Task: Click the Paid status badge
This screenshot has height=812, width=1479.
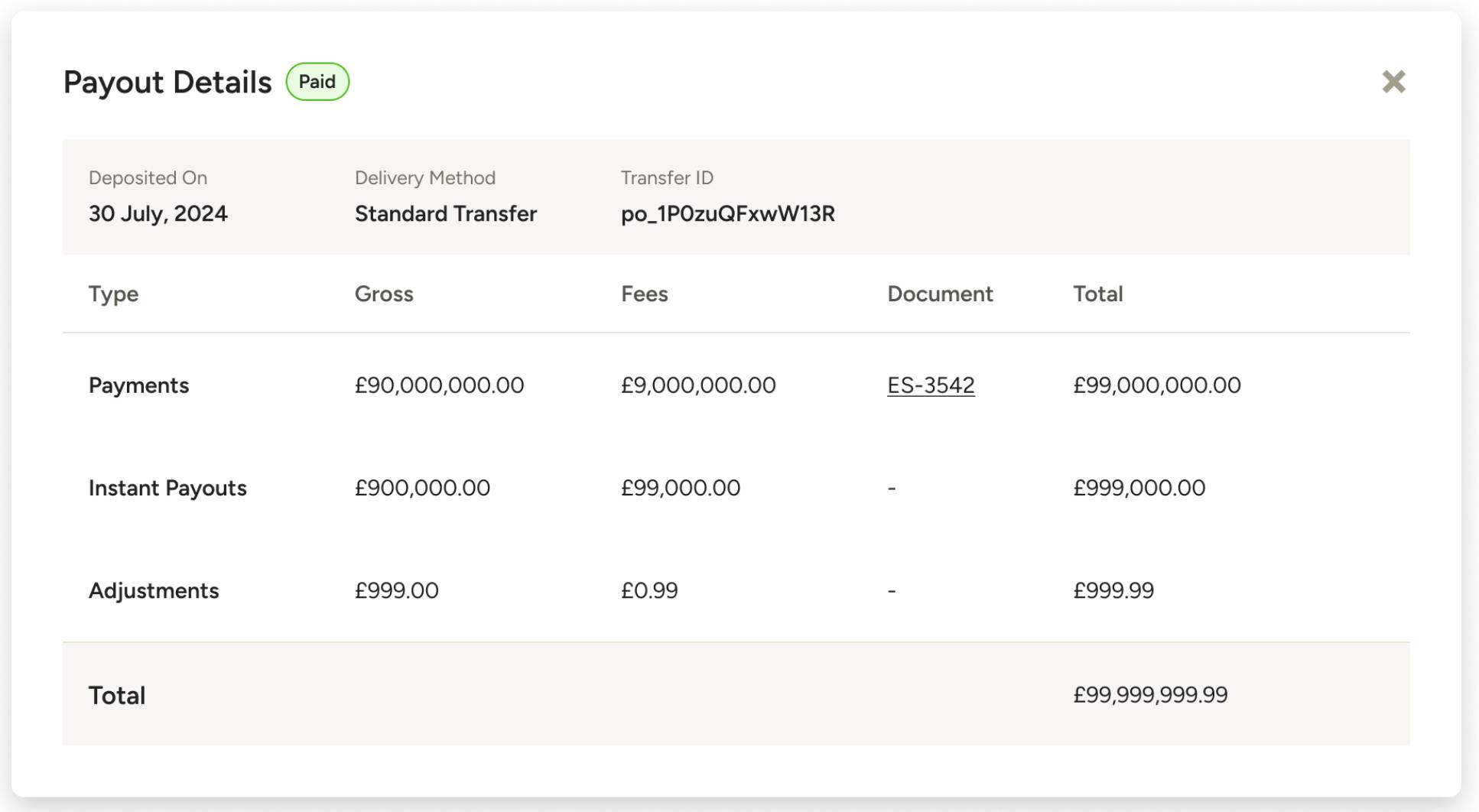Action: pos(317,82)
